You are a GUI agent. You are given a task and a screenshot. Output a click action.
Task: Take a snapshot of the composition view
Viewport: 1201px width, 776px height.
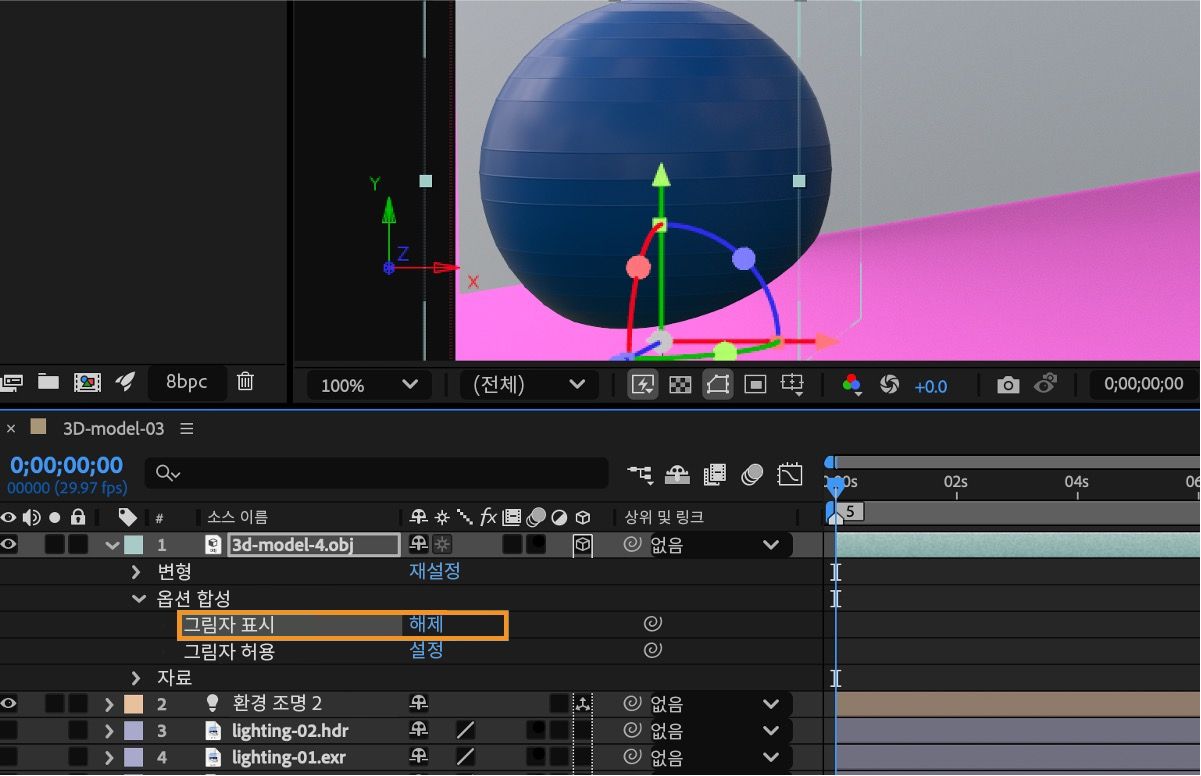pos(1007,385)
